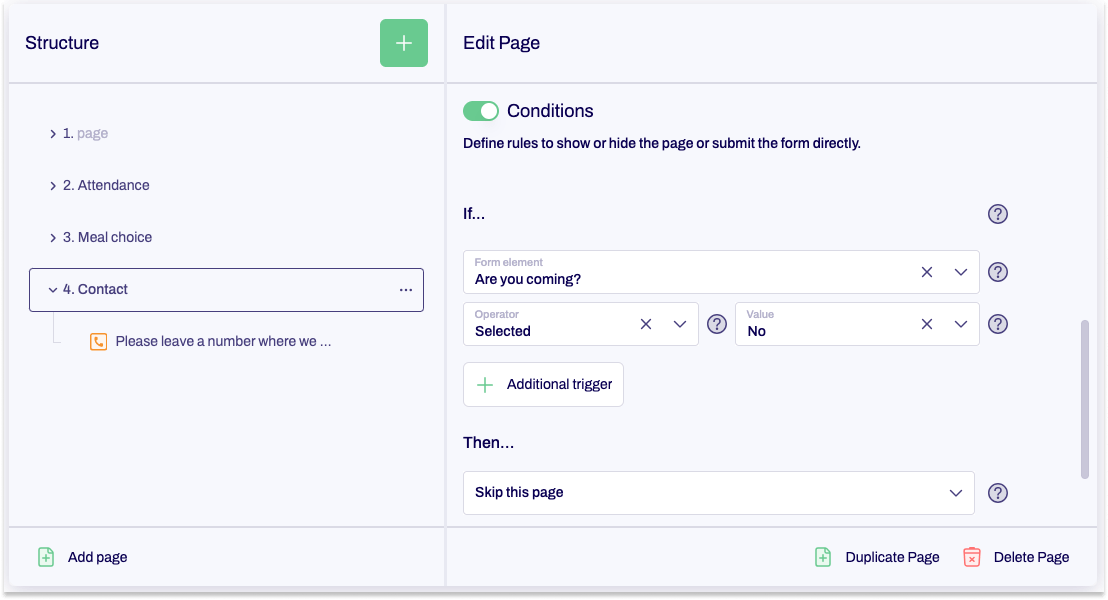Select the 1. page entry

[86, 134]
